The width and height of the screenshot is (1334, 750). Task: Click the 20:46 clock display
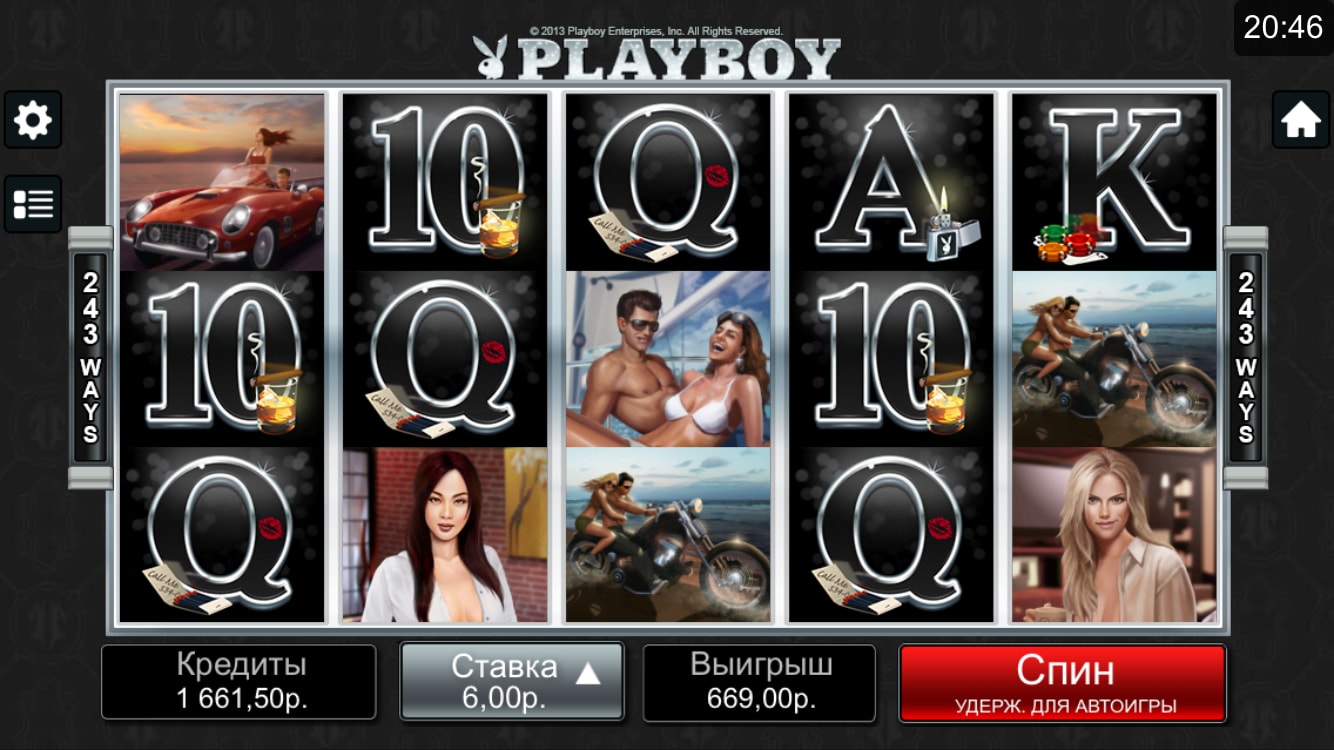pos(1283,27)
